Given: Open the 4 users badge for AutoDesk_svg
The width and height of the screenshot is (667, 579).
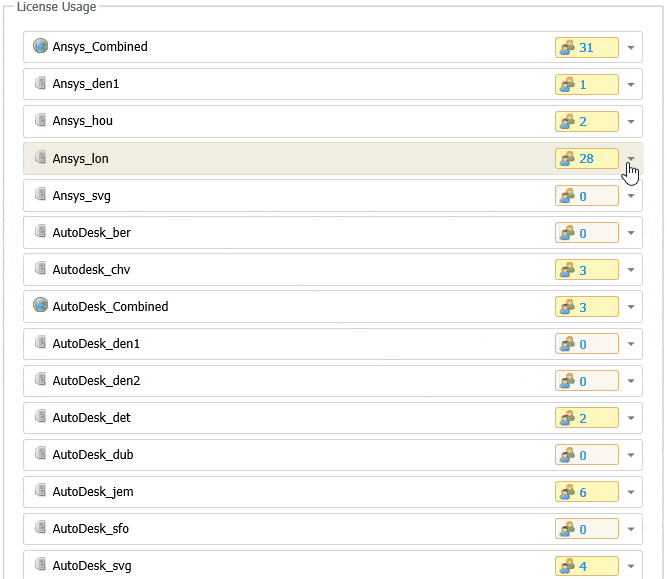Looking at the screenshot, I should click(x=587, y=566).
